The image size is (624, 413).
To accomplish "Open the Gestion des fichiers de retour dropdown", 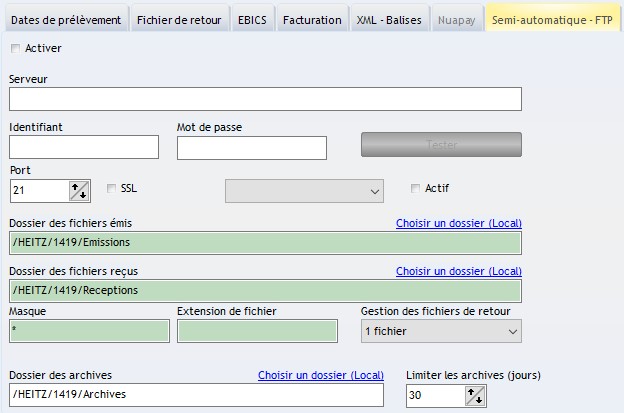I will [440, 331].
